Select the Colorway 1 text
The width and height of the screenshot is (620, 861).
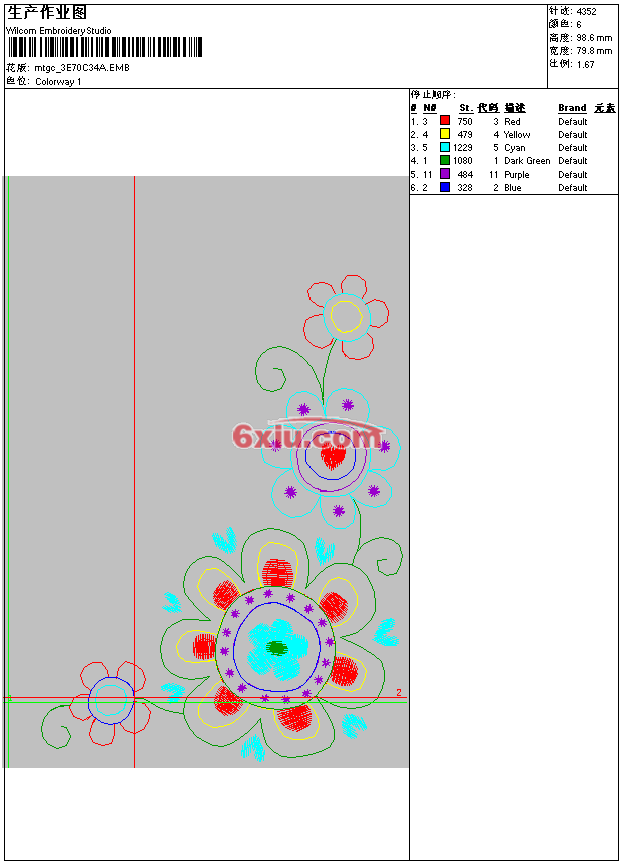point(58,82)
